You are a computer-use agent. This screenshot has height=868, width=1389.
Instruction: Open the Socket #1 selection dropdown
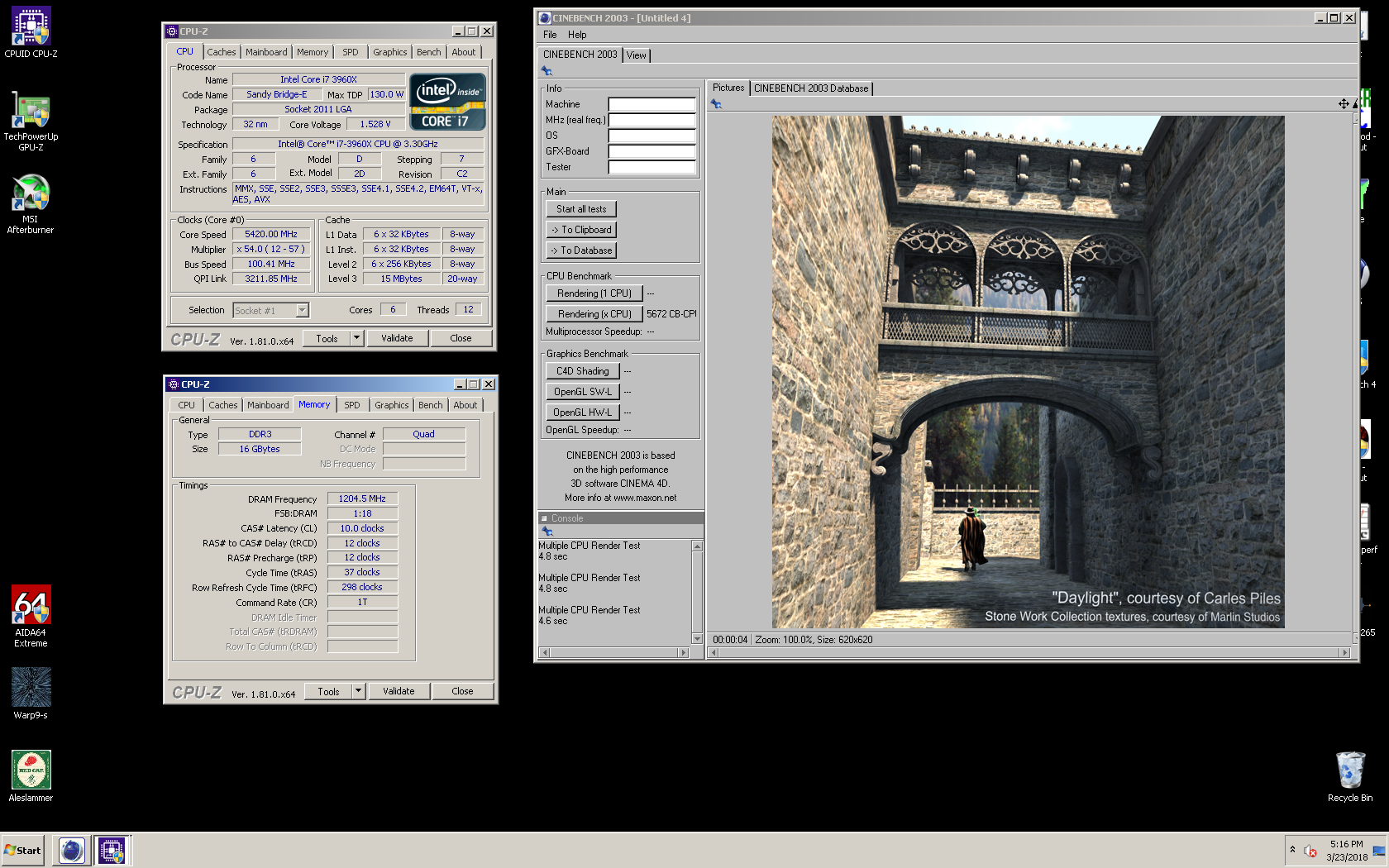(x=302, y=310)
